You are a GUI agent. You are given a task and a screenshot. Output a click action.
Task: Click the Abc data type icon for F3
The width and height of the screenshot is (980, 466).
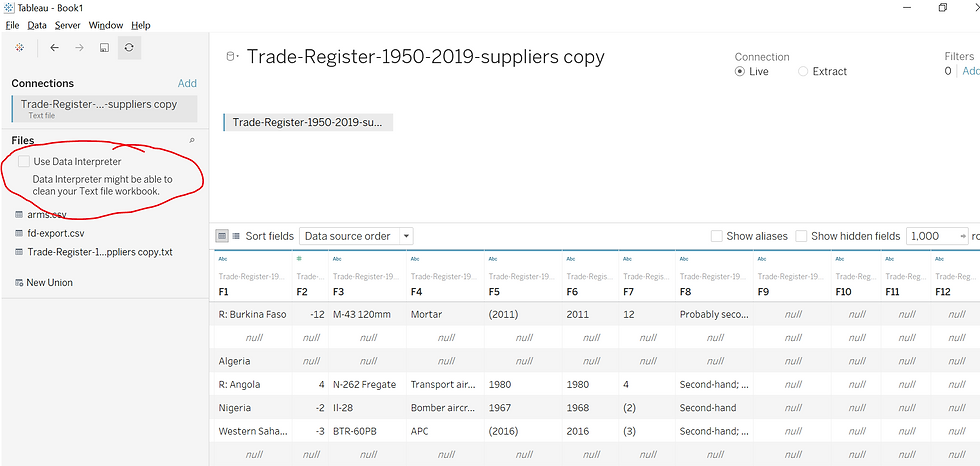(338, 259)
